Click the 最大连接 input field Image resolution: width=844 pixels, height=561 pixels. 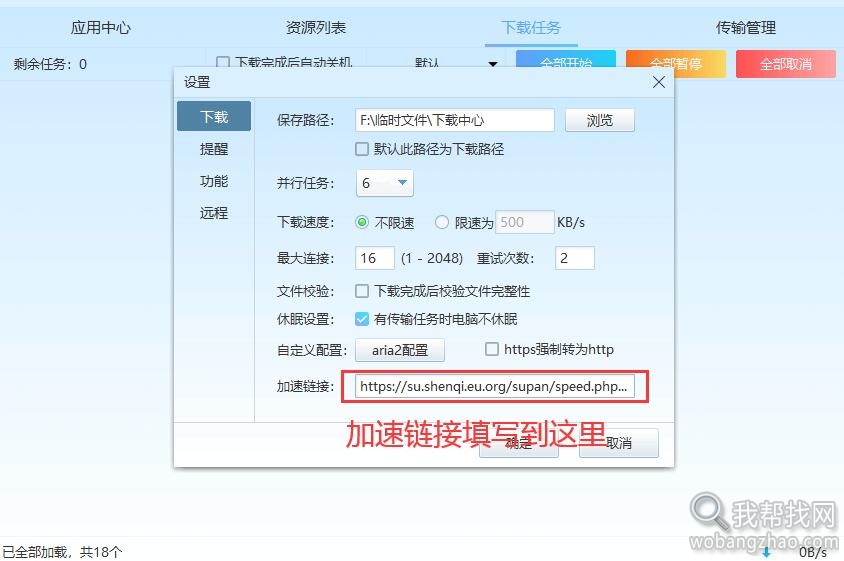click(375, 258)
